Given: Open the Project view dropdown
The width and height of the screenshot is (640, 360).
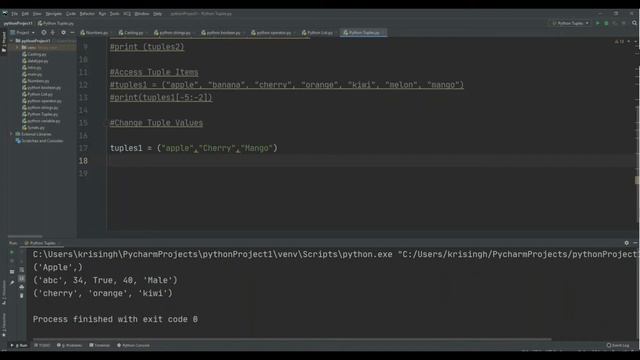Looking at the screenshot, I should click(23, 33).
